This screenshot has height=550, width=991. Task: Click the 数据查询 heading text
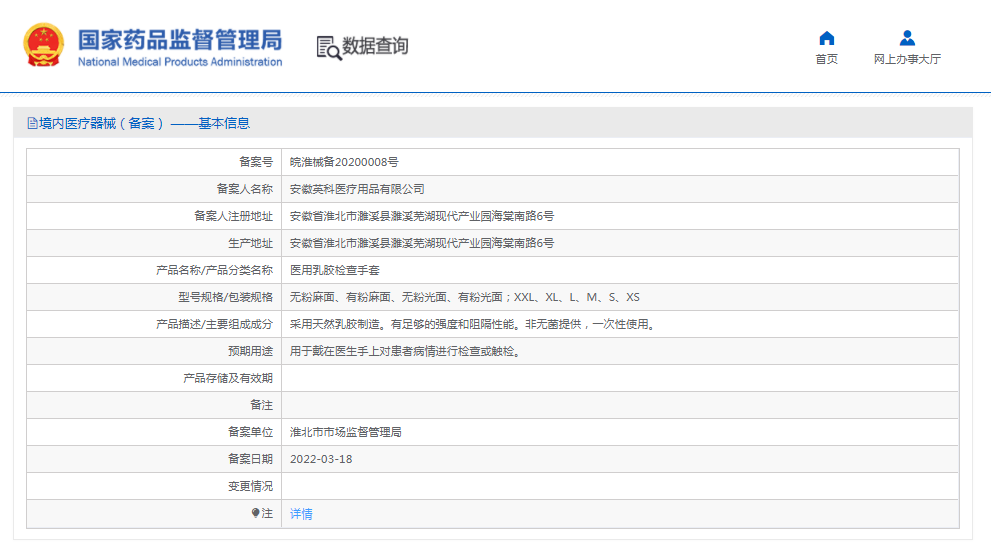coord(375,46)
